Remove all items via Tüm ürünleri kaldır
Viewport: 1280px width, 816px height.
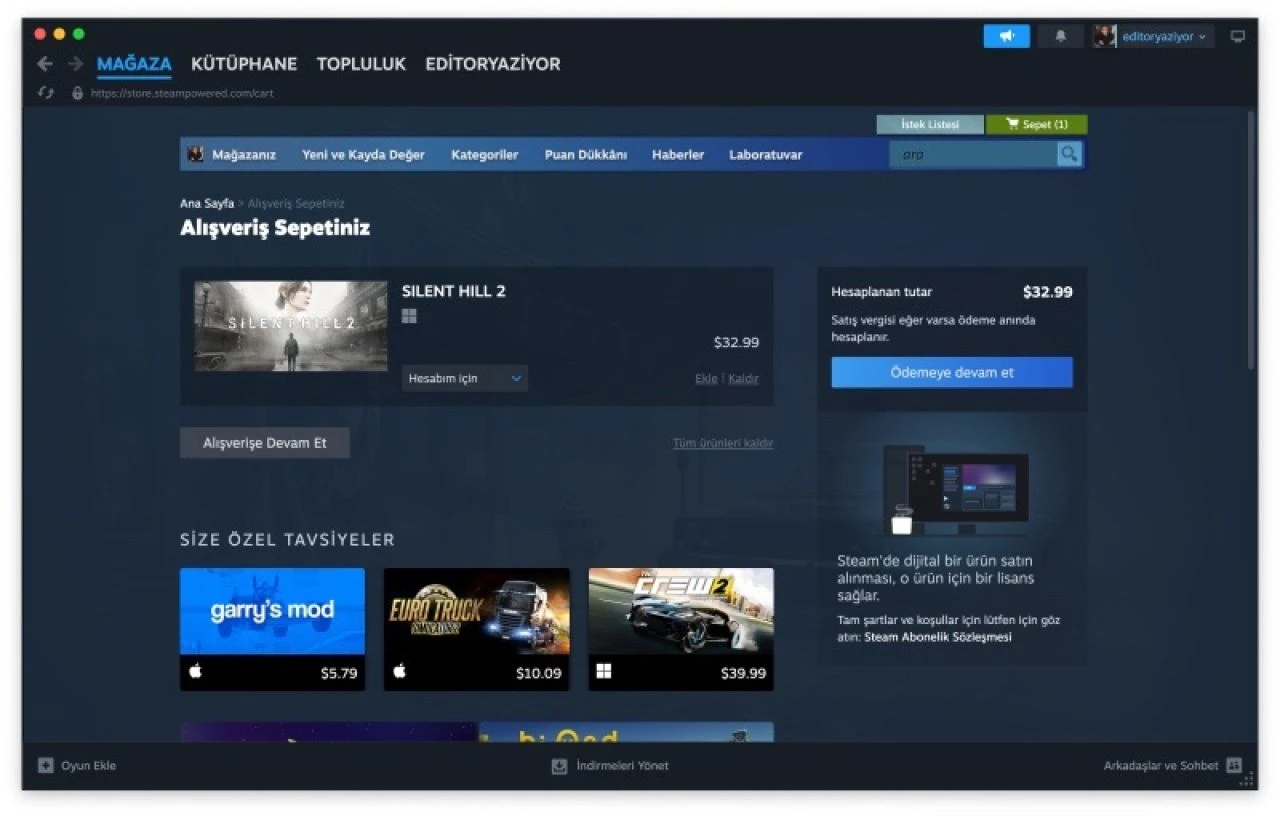[722, 442]
